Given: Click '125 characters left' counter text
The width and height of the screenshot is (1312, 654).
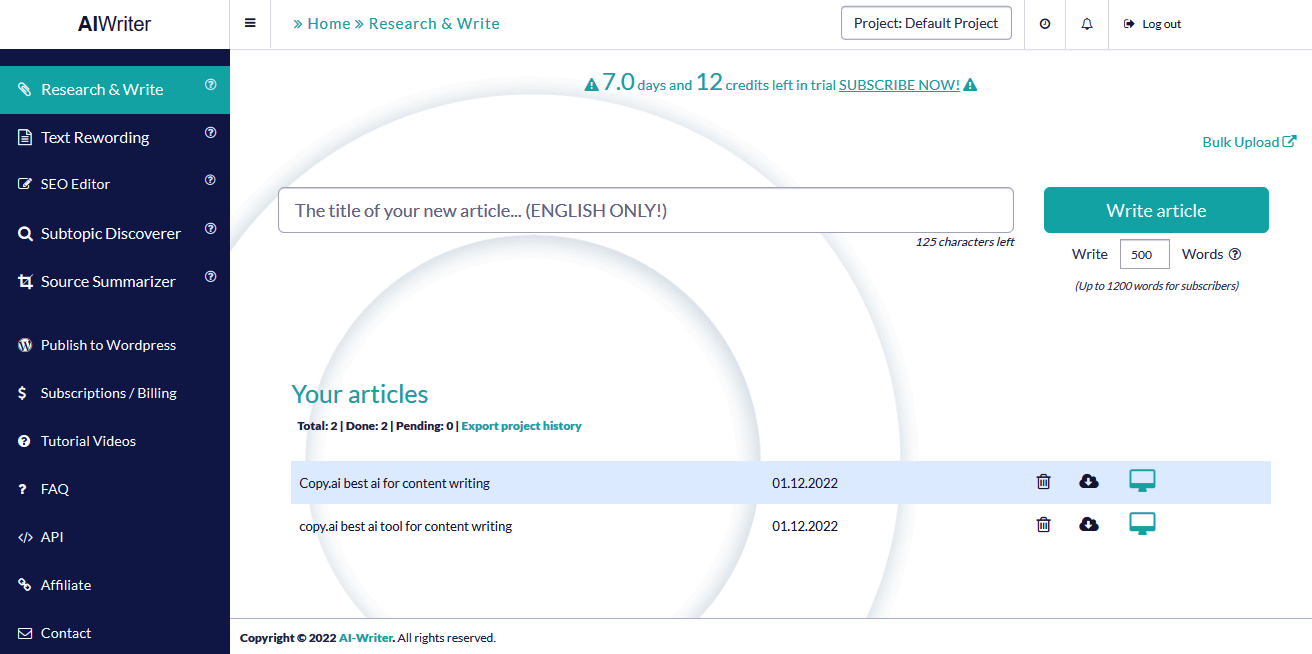Looking at the screenshot, I should [965, 242].
